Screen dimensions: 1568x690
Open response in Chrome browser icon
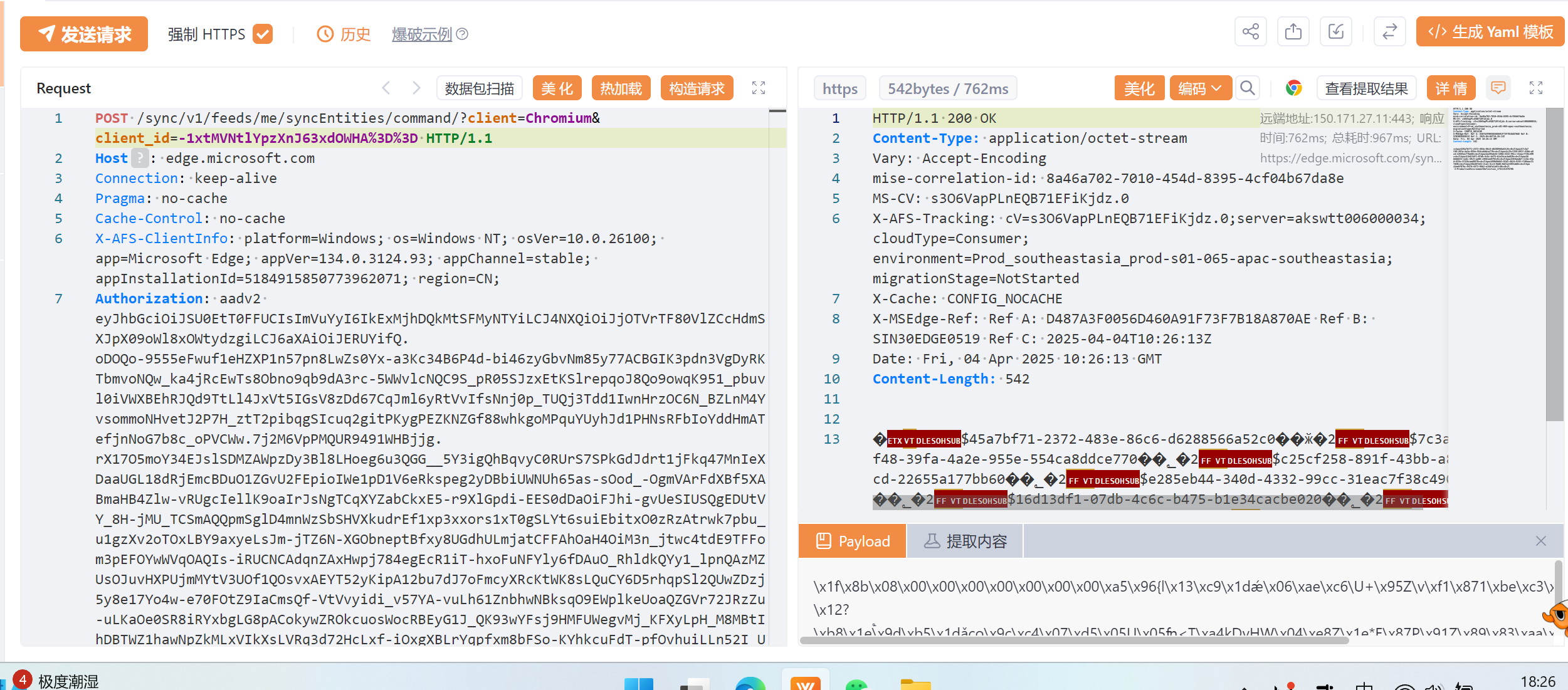[1293, 88]
